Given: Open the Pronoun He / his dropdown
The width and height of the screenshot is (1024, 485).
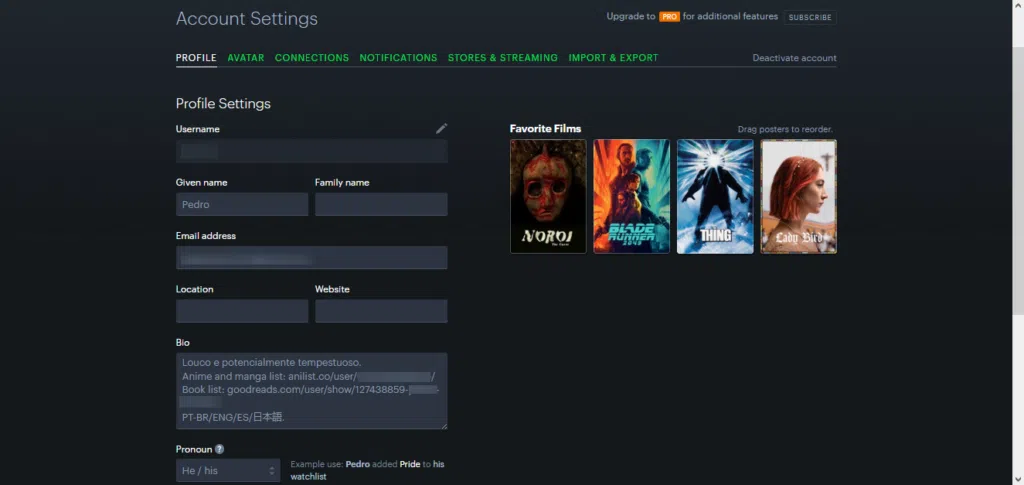Looking at the screenshot, I should click(x=228, y=470).
